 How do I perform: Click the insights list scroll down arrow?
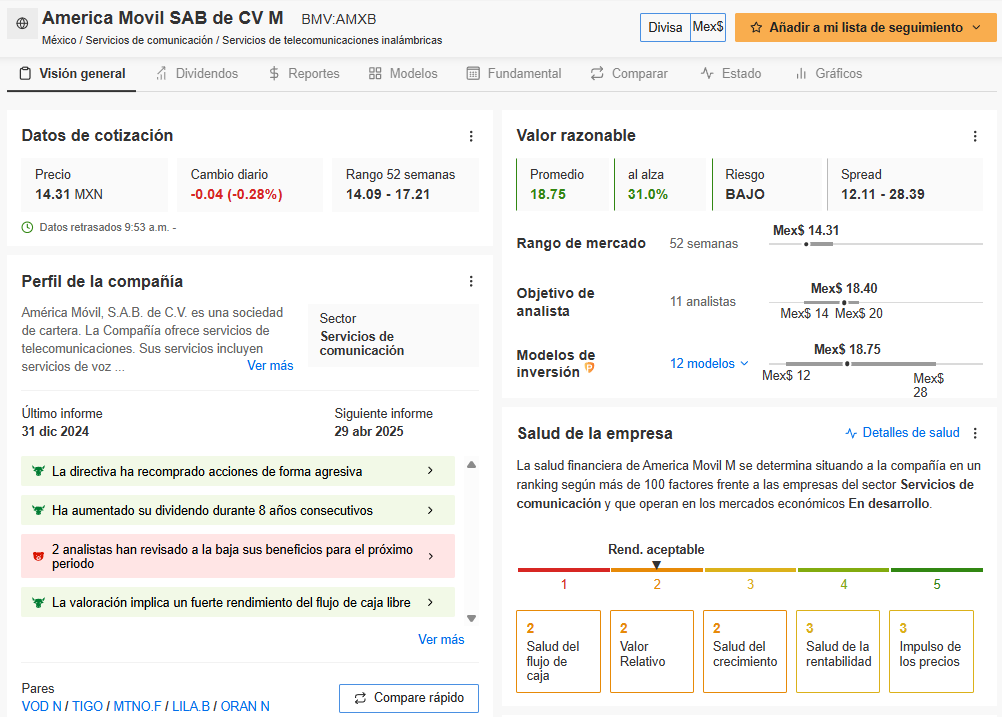(x=472, y=618)
